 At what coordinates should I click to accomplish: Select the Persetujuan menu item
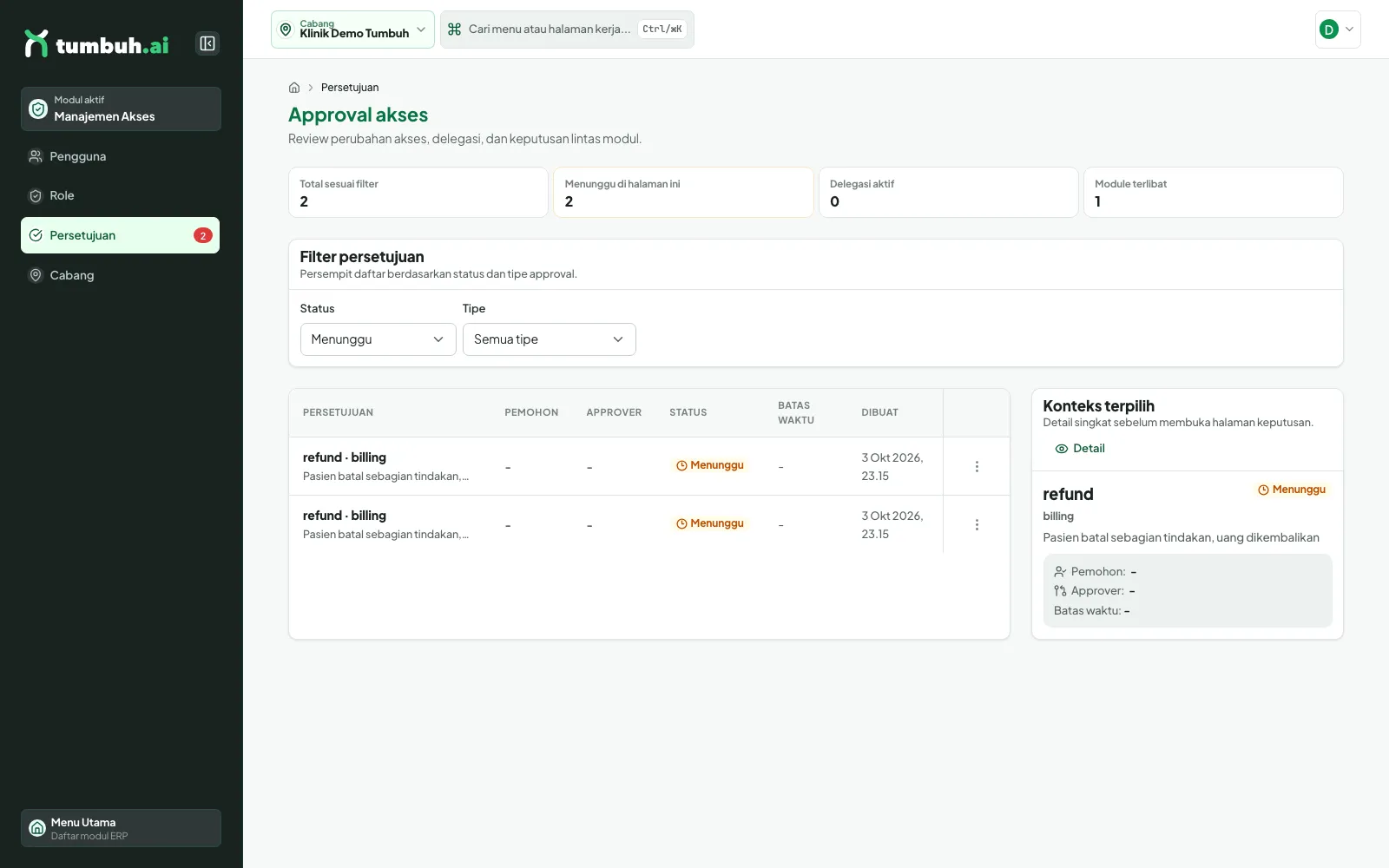tap(120, 235)
